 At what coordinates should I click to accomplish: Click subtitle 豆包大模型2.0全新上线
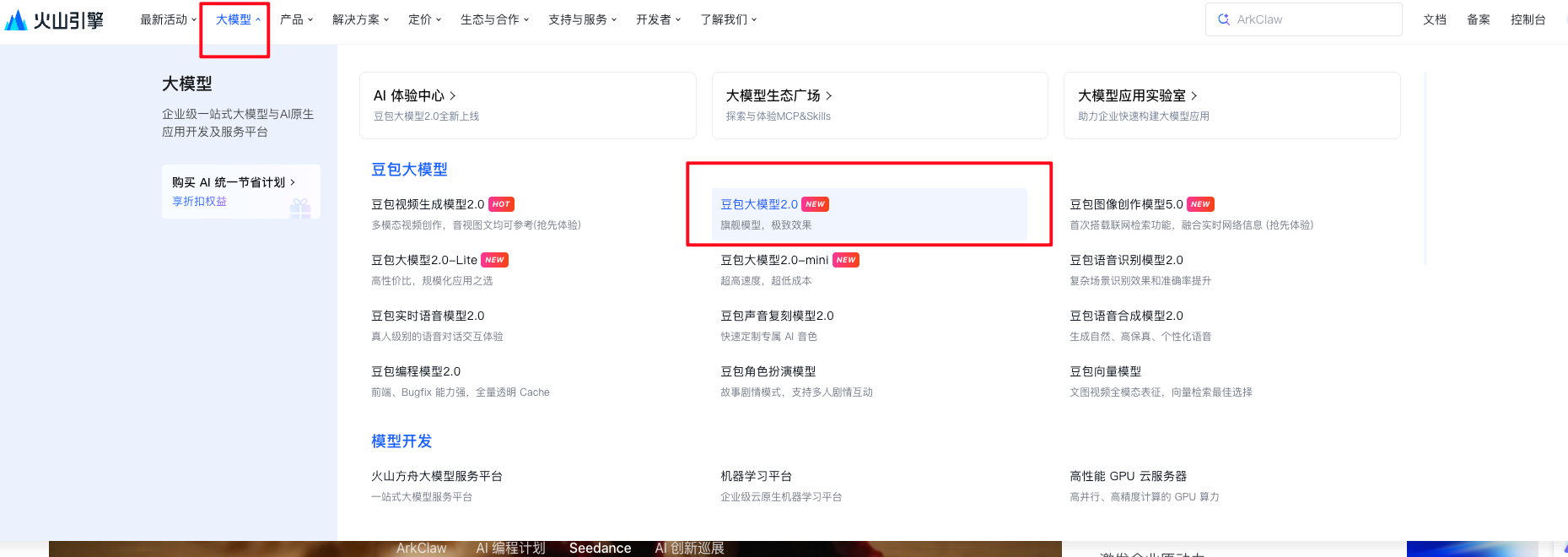(426, 116)
